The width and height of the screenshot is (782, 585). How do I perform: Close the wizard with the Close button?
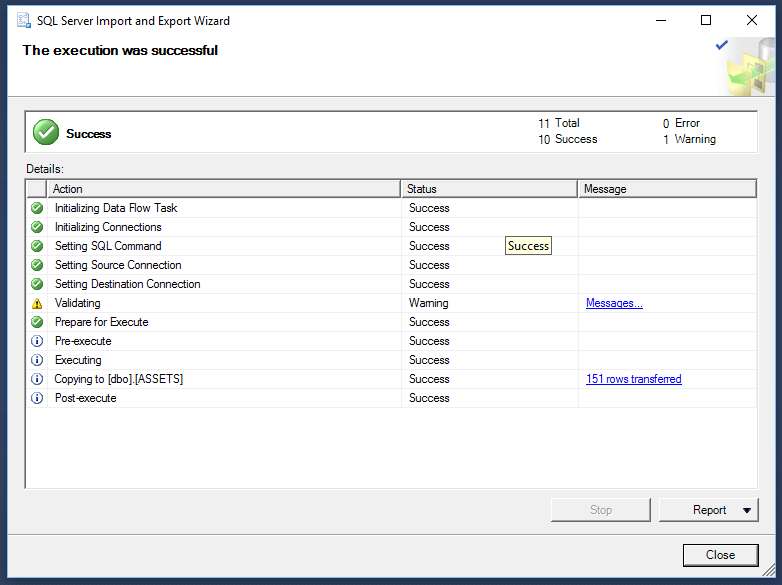tap(721, 555)
